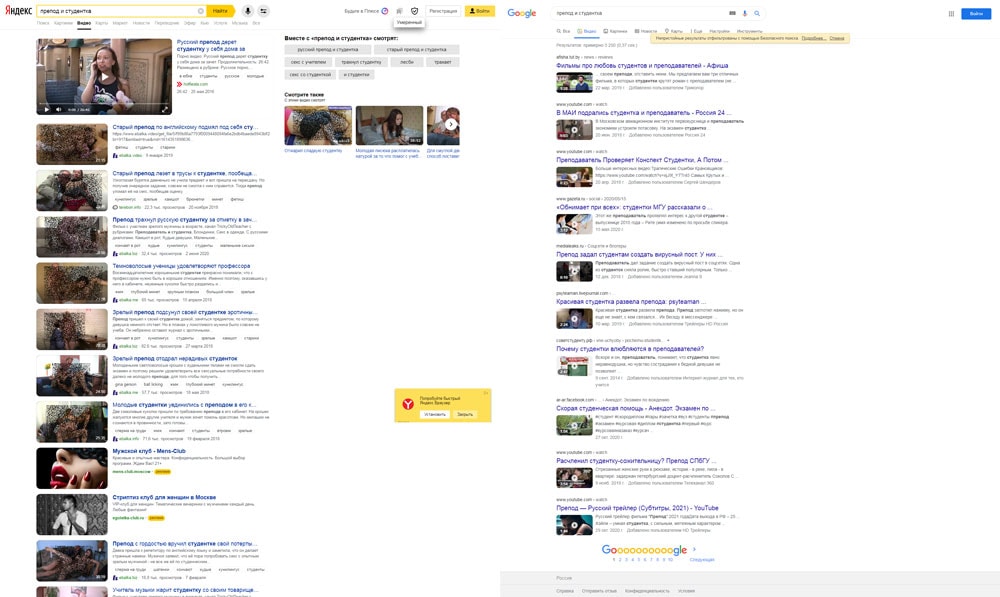Open Google on-screen keyboard icon
Viewport: 1000px width, 597px height.
733,13
